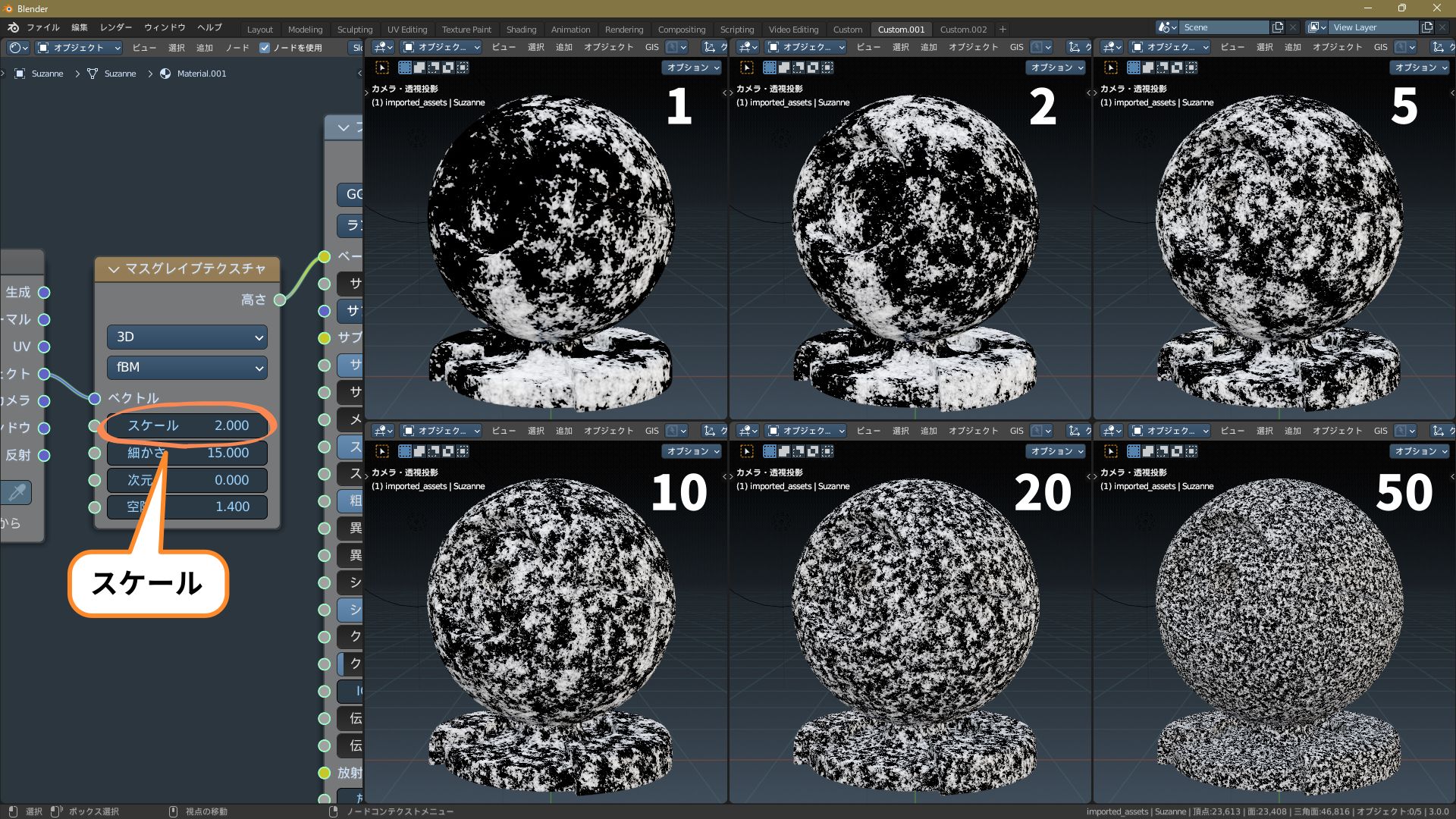Open オプション dropdown in viewport 50
Screen dimensions: 1456x819
(x=1421, y=451)
